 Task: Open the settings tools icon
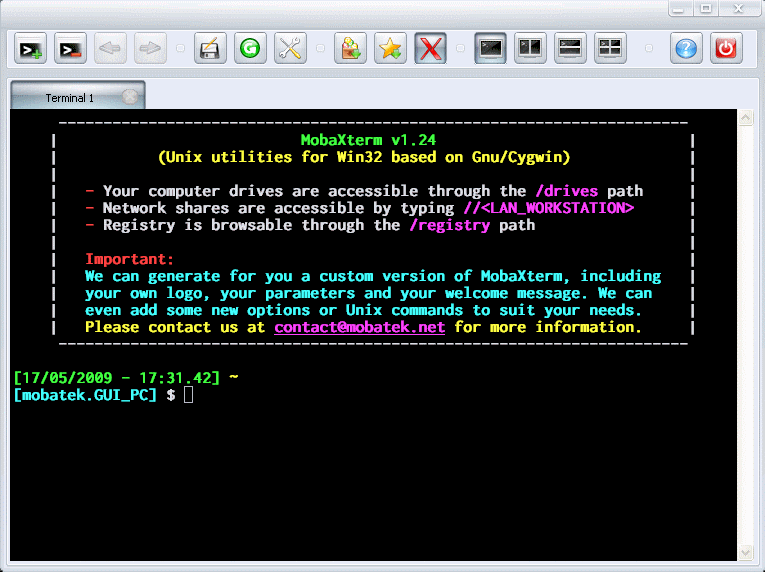click(290, 48)
